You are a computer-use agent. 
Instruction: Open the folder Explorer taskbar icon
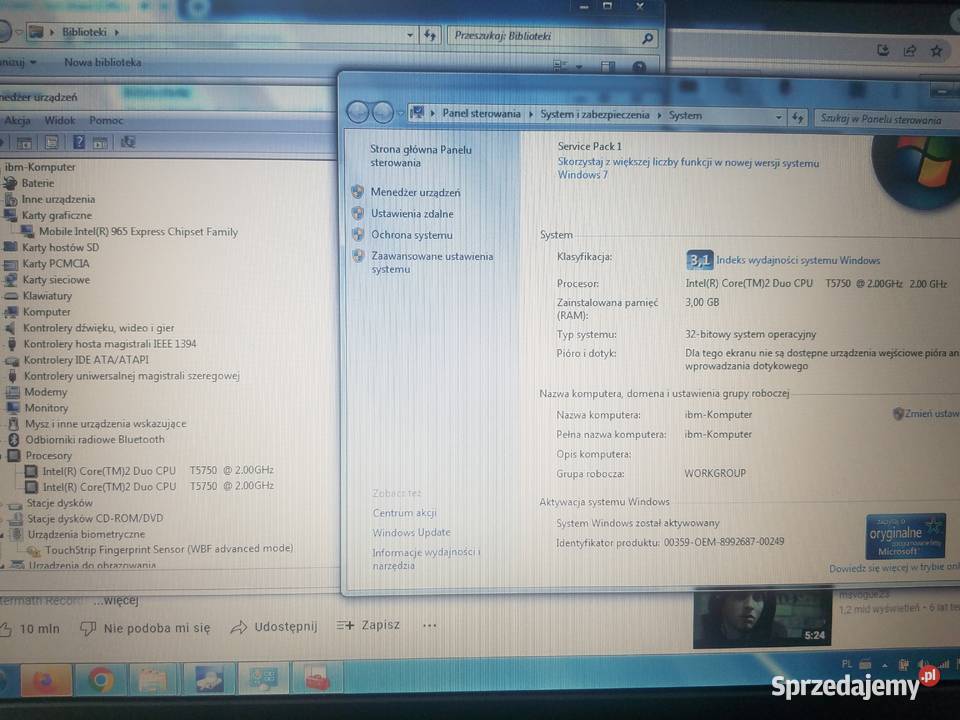pos(154,680)
